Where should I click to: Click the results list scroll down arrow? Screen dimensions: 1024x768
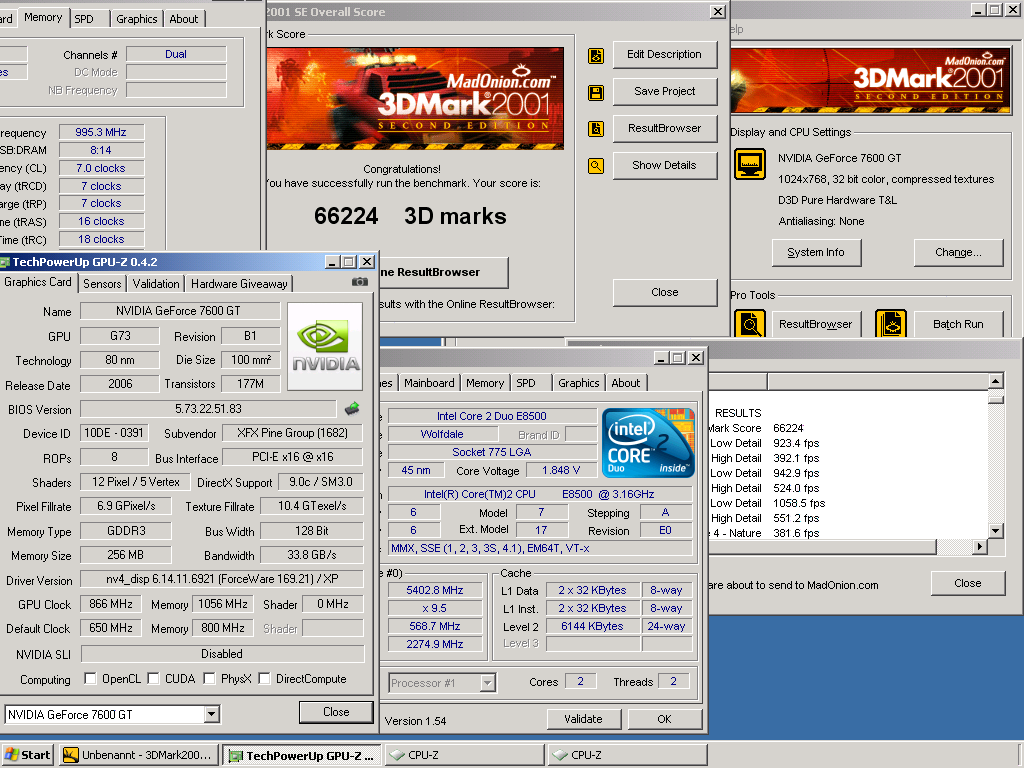[995, 530]
